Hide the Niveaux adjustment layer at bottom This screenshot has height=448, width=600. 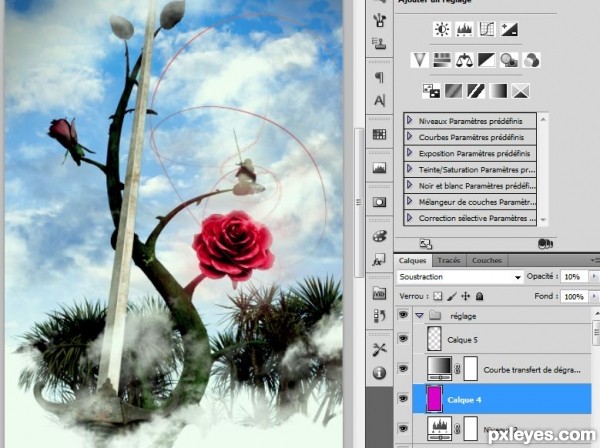[x=403, y=428]
